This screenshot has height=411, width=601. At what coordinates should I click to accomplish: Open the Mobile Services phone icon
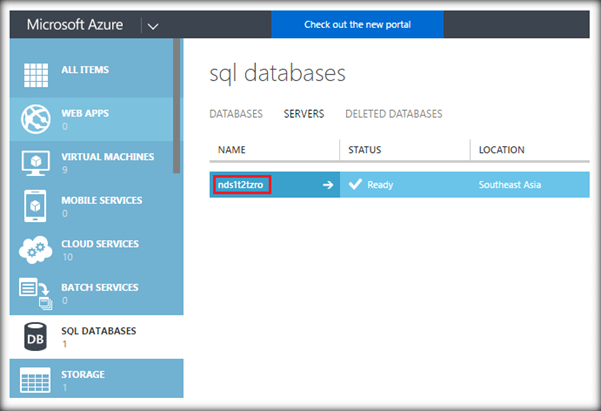pyautogui.click(x=35, y=206)
